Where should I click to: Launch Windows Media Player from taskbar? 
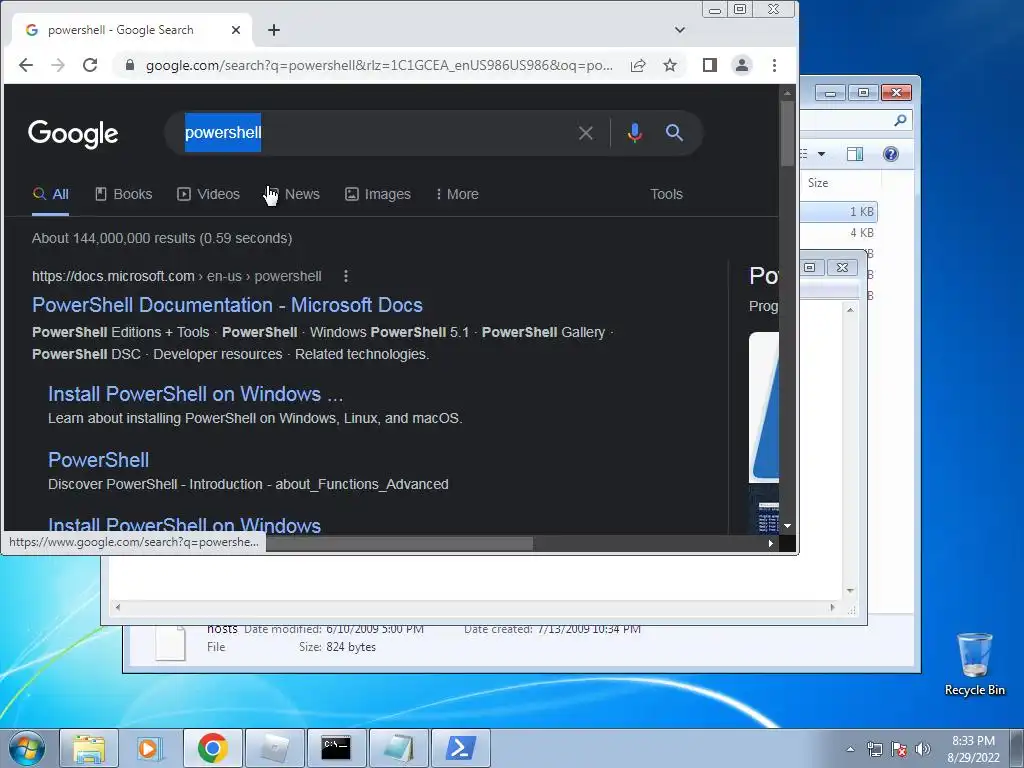(x=149, y=748)
